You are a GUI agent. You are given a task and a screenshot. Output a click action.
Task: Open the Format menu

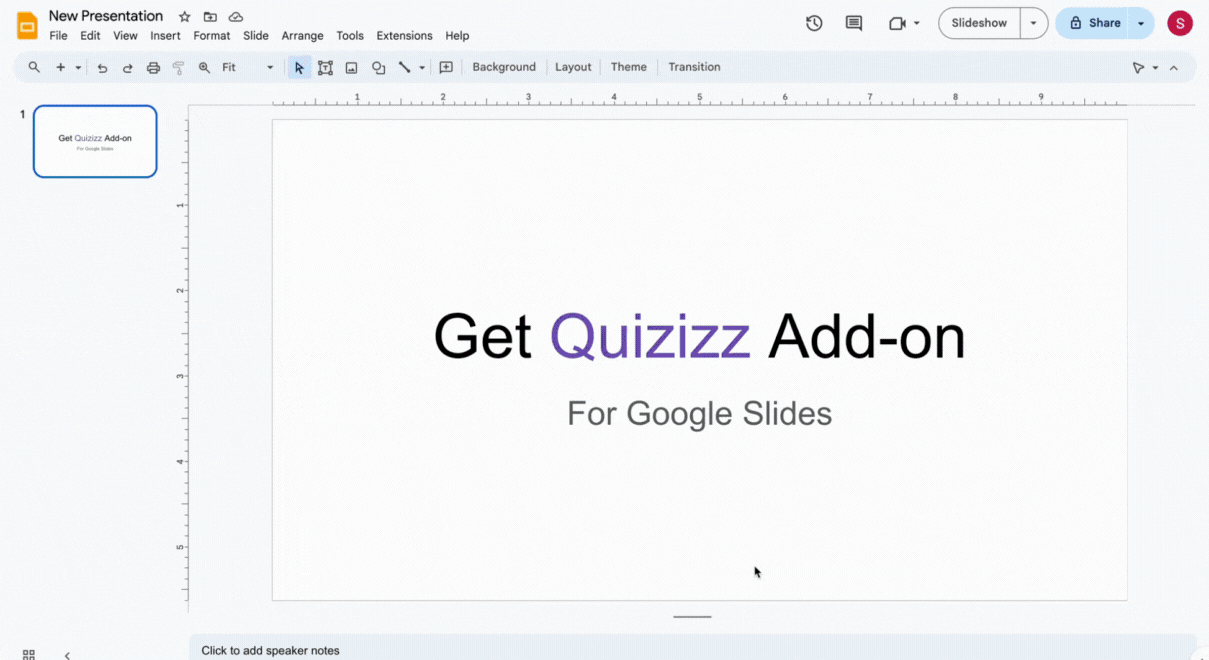tap(212, 36)
